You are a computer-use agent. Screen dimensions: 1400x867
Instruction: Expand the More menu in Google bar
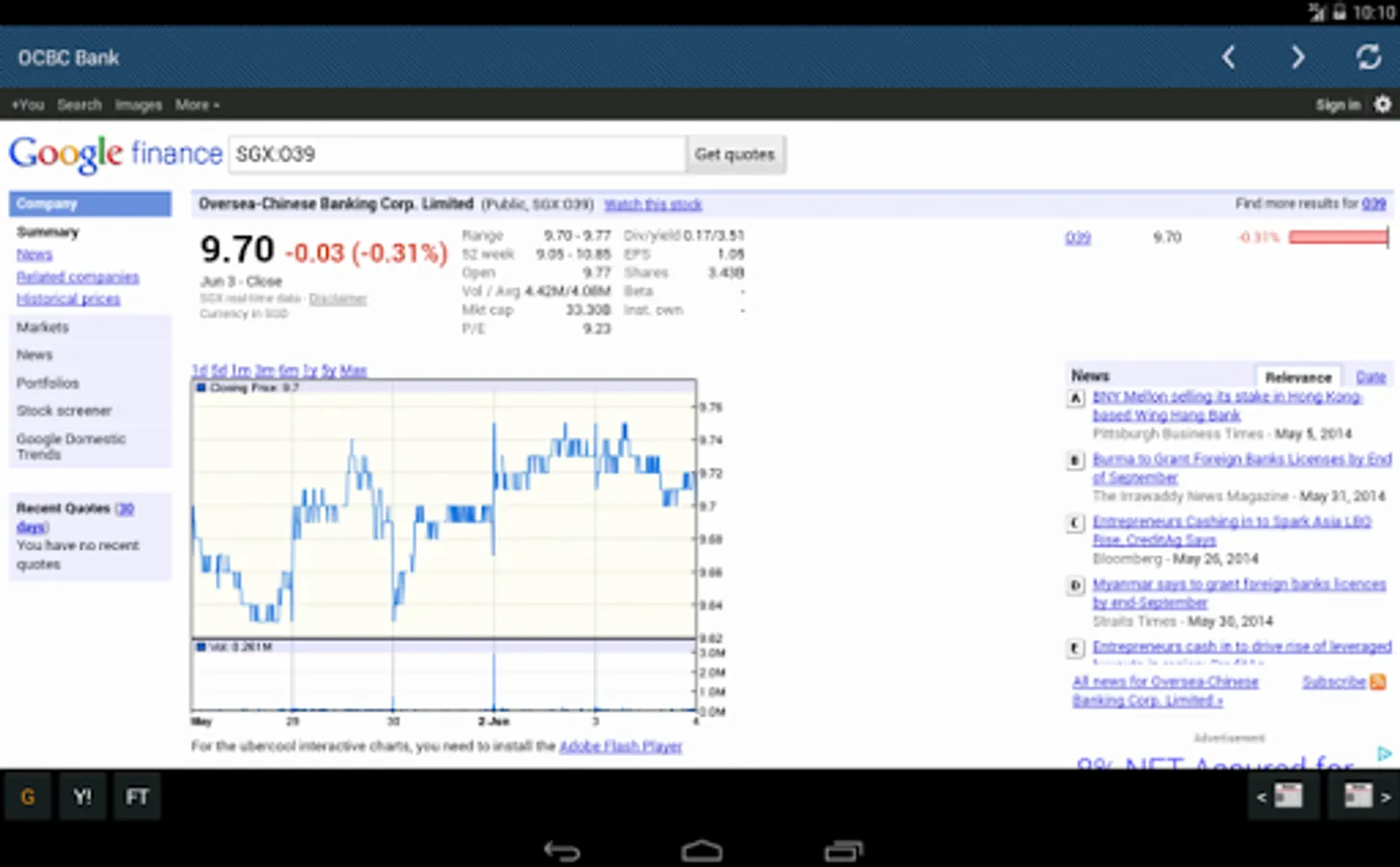coord(197,105)
